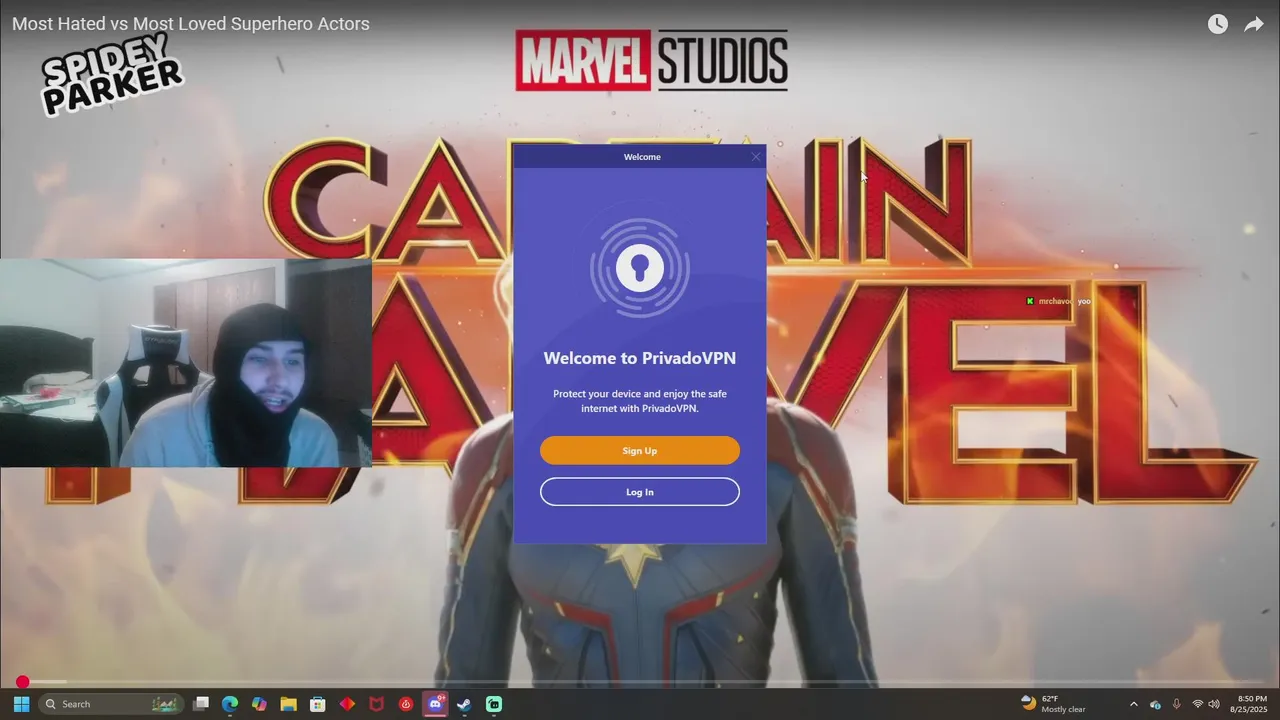This screenshot has height=720, width=1280.
Task: Click the Mostly clear weather text
Action: 1063,710
